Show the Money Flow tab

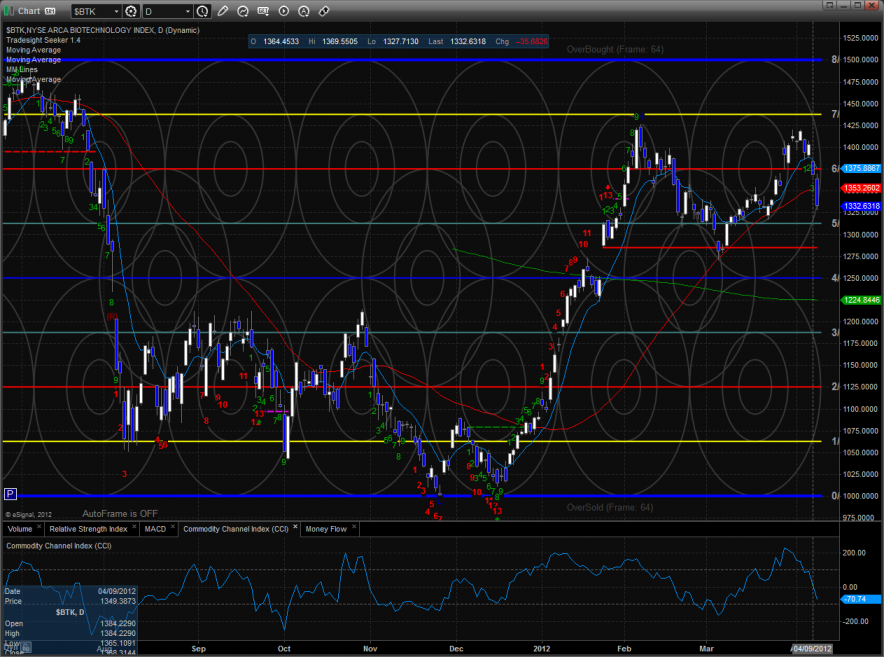(x=327, y=528)
